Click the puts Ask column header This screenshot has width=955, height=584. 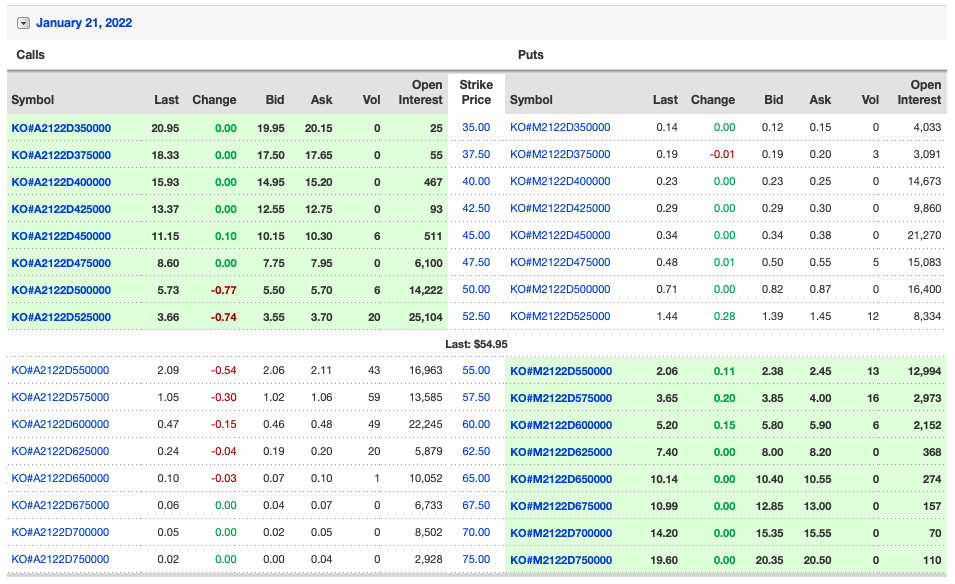(x=820, y=100)
